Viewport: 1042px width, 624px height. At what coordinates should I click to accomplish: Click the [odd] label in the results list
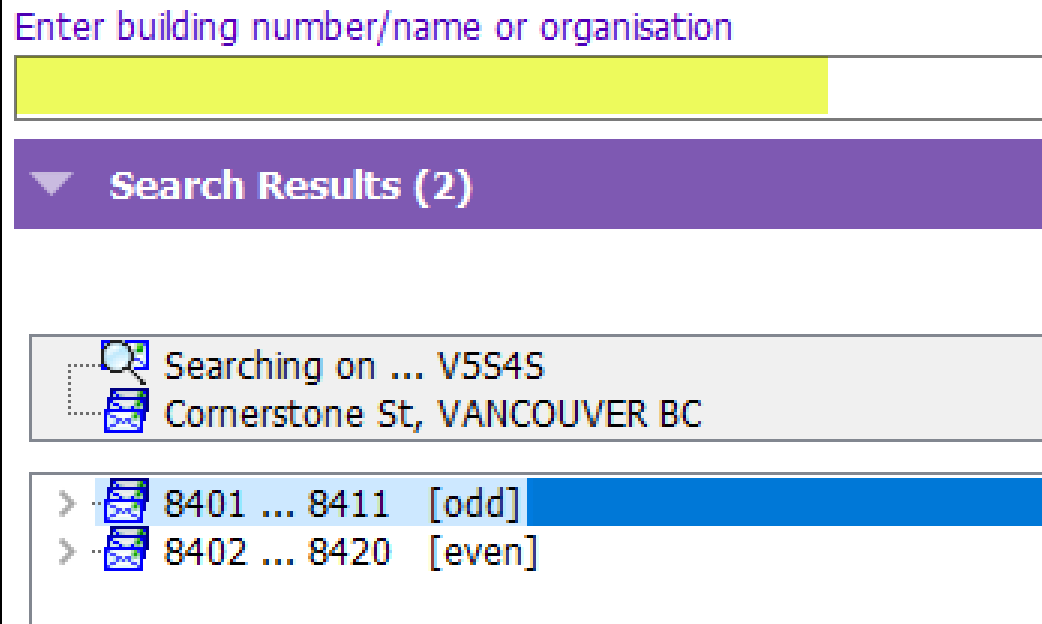(474, 503)
